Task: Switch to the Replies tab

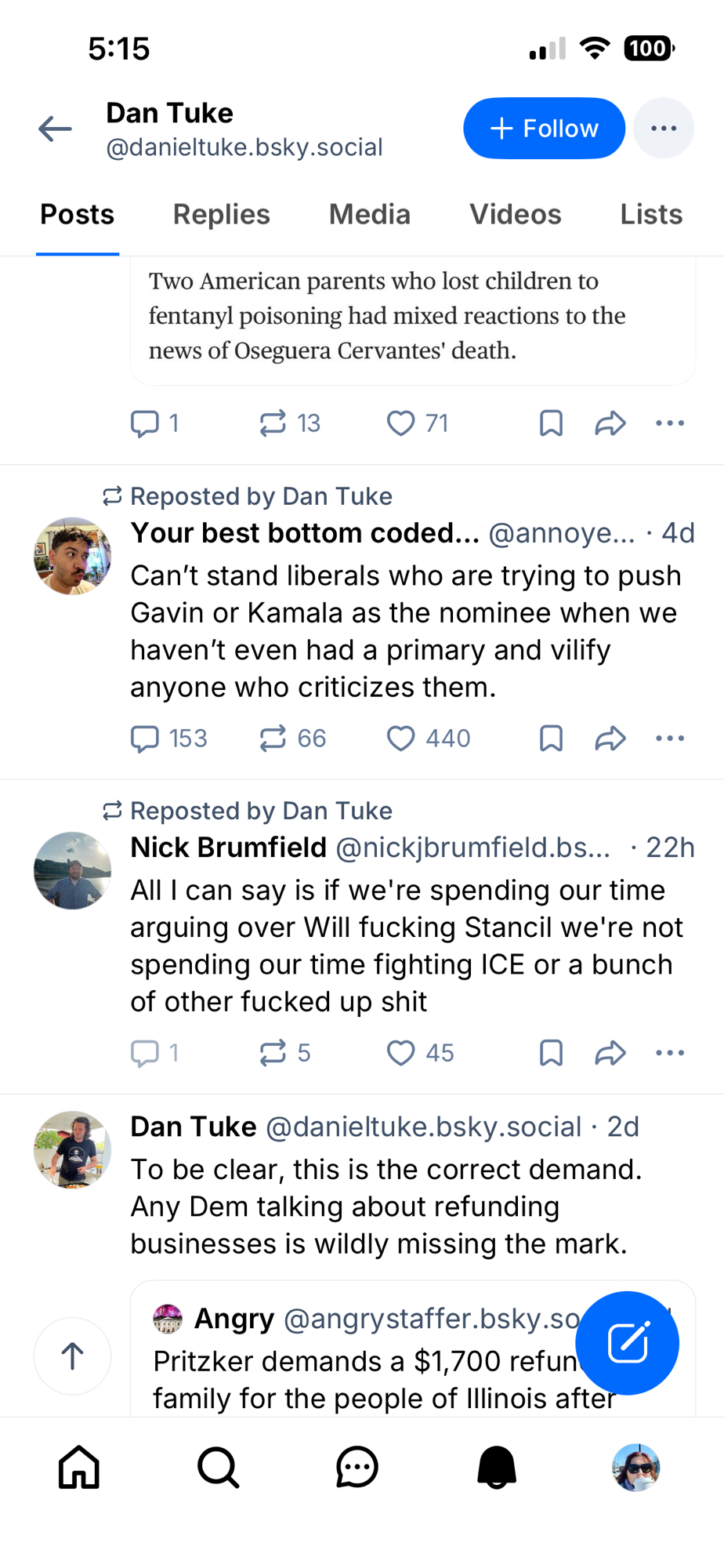Action: (221, 215)
